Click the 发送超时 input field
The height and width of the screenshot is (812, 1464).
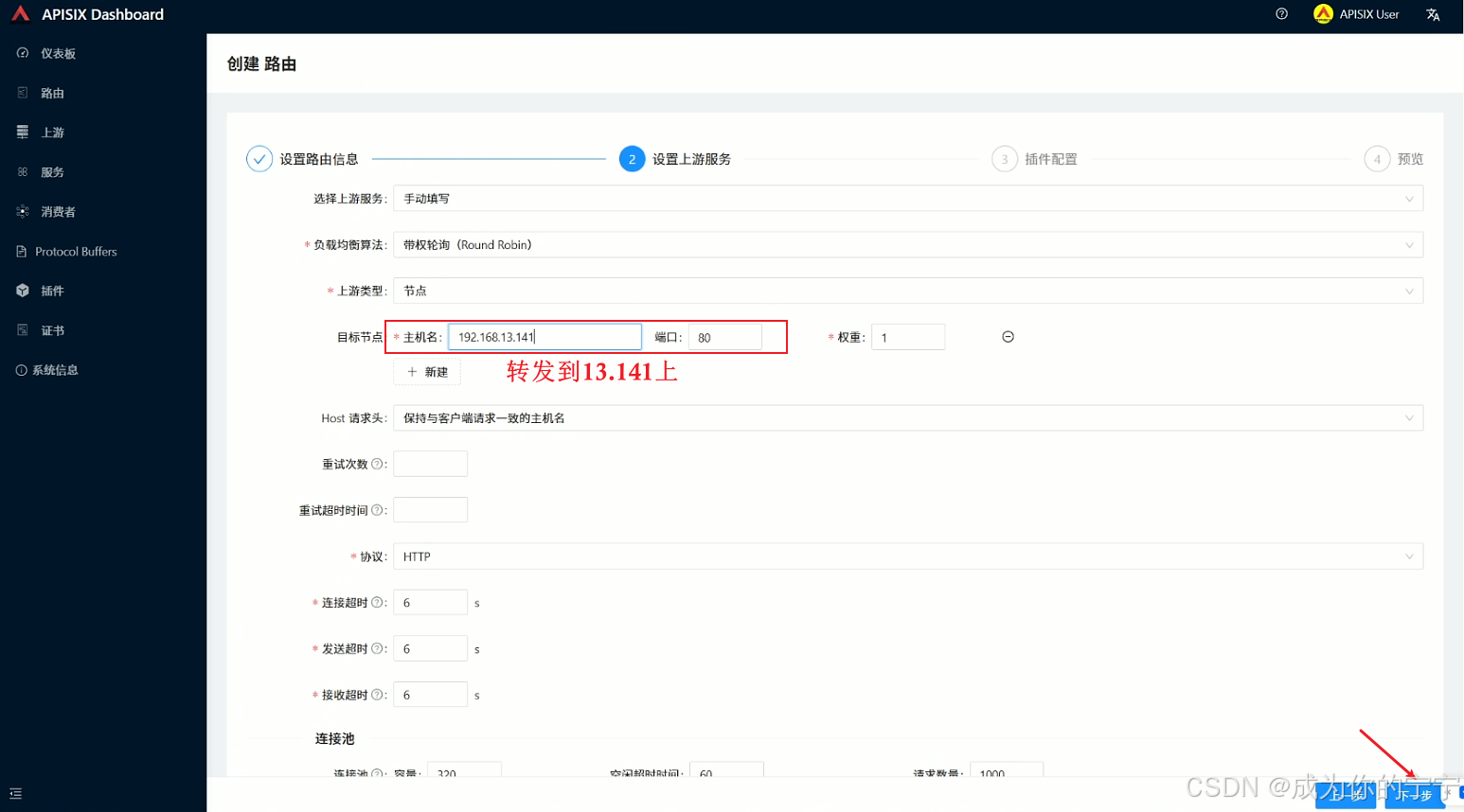430,648
